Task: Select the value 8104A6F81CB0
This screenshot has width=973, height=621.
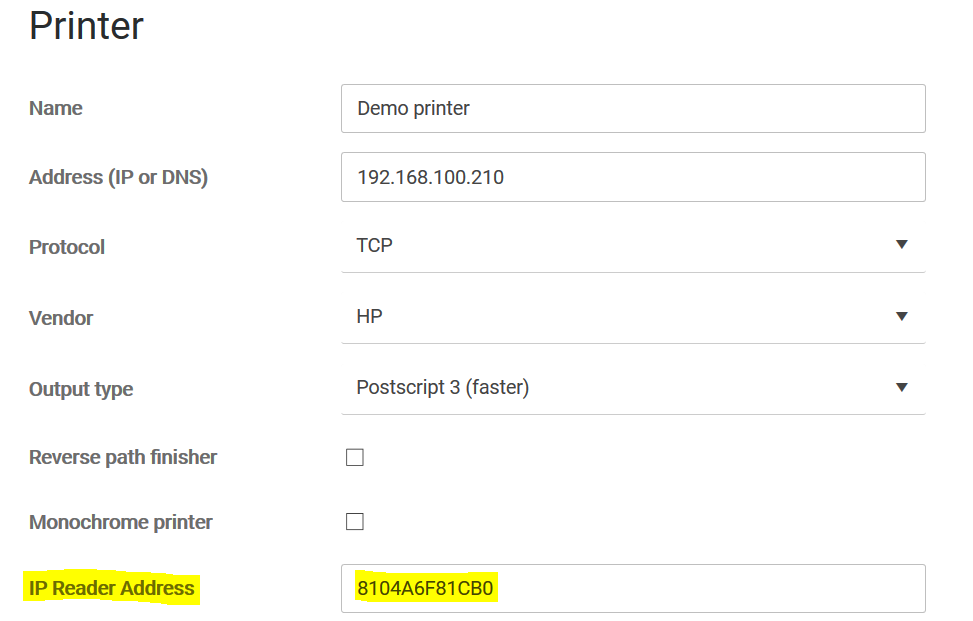Action: click(427, 588)
